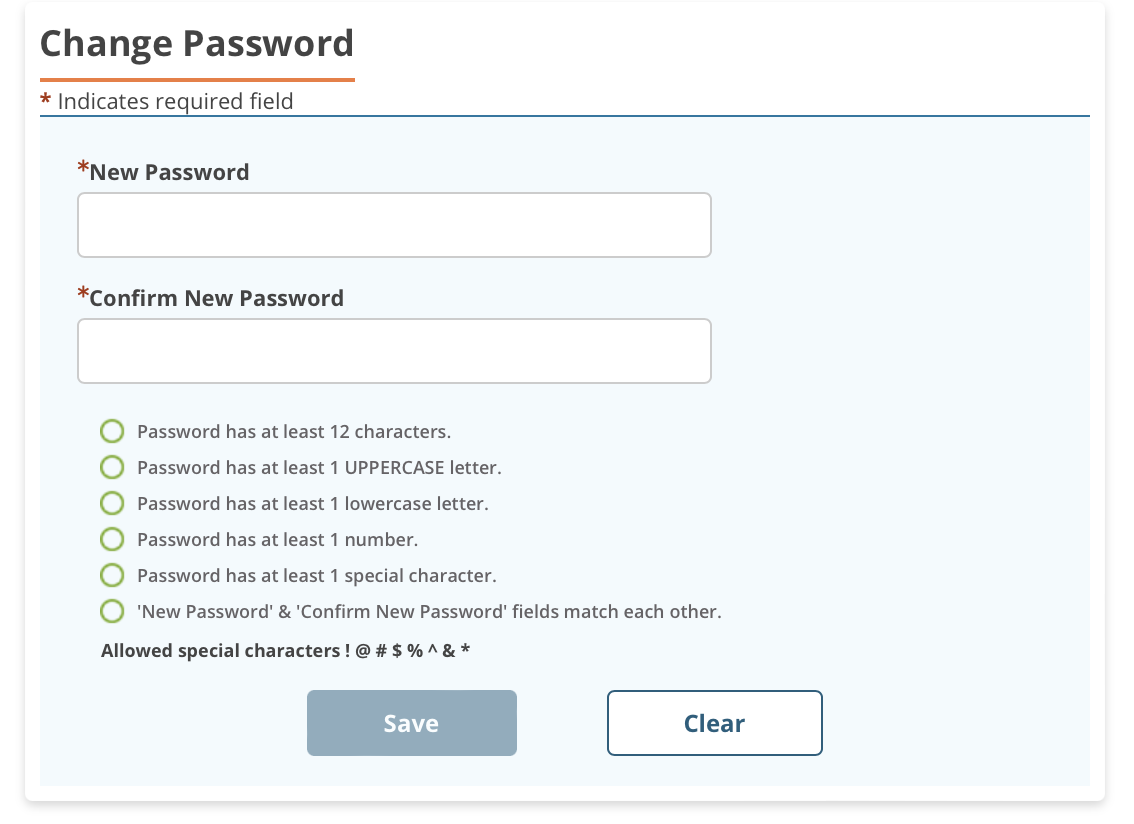Click the "Change Password" heading

(x=197, y=44)
